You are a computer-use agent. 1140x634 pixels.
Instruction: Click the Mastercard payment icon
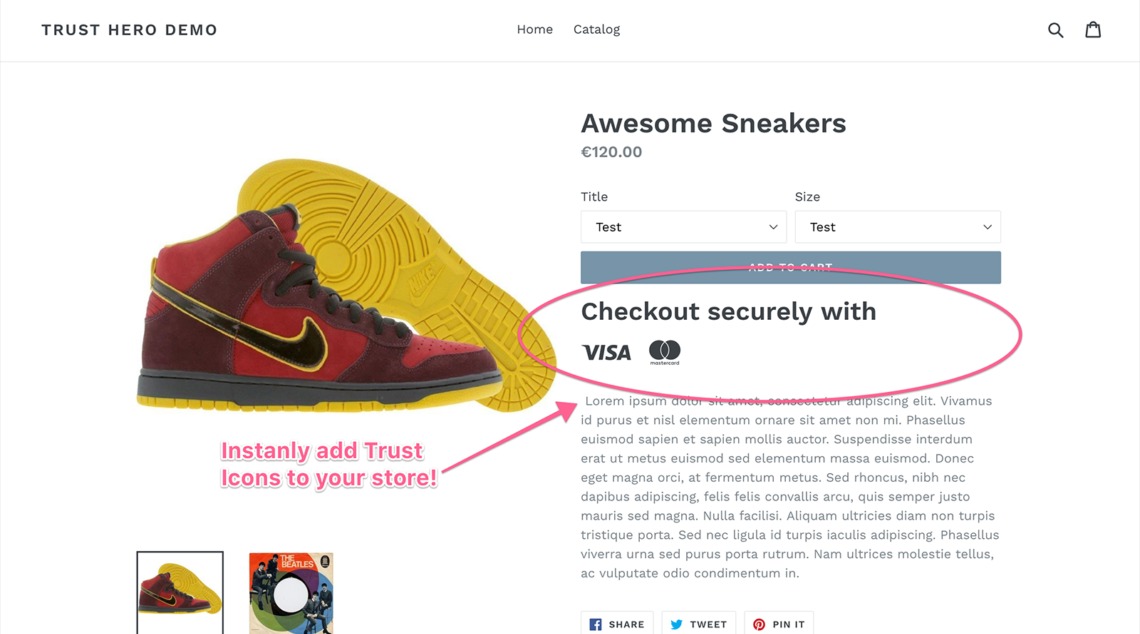pyautogui.click(x=664, y=351)
